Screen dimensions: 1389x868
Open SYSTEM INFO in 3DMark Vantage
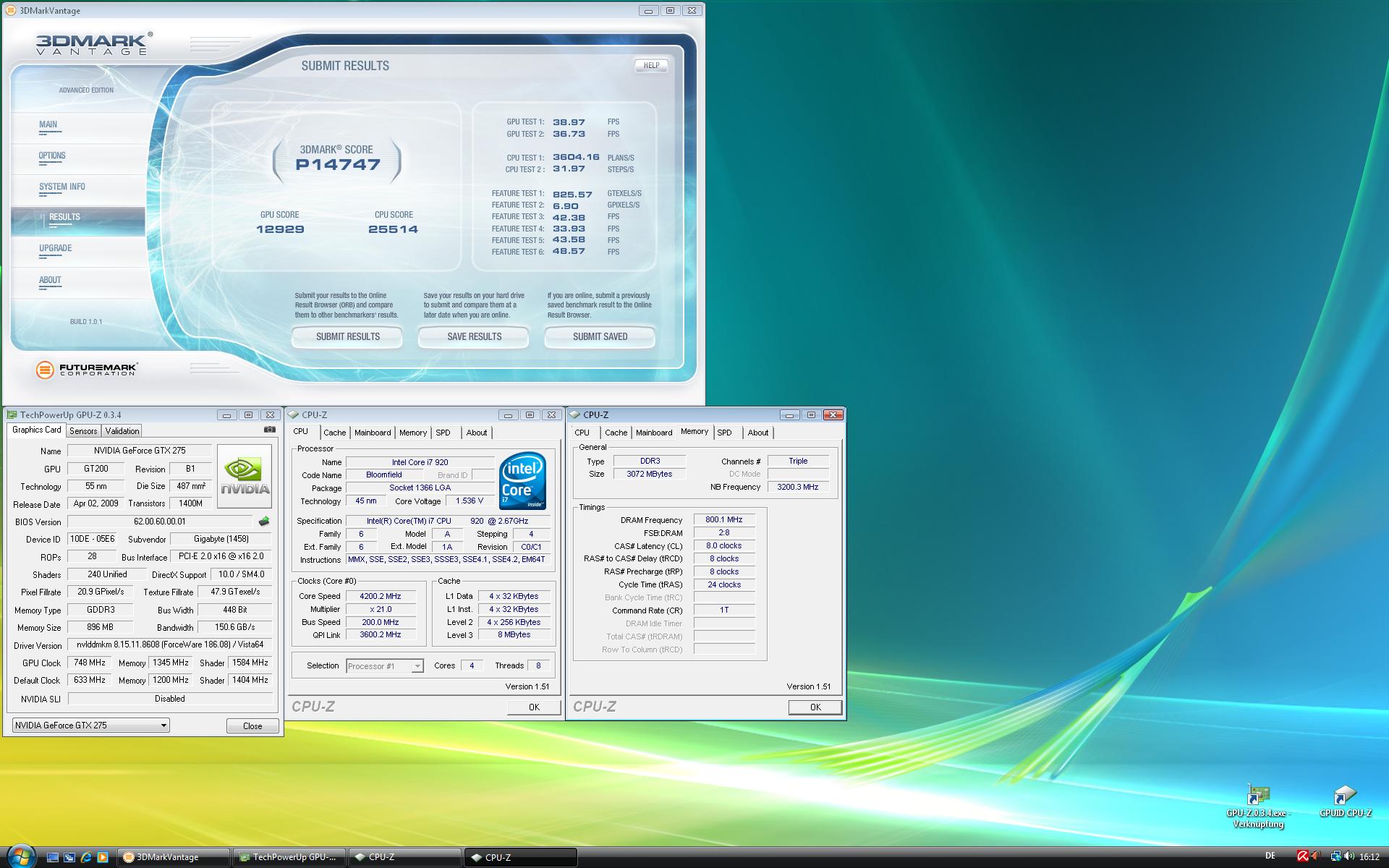pyautogui.click(x=62, y=187)
